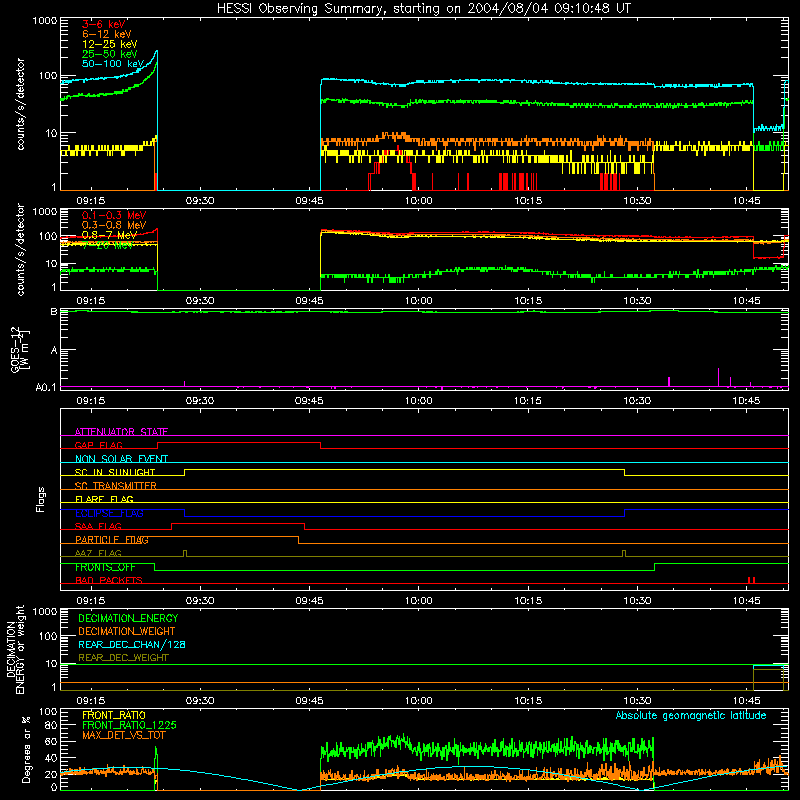Select the yellow FRONT_RATIO legend label
800x800 pixels.
(114, 715)
